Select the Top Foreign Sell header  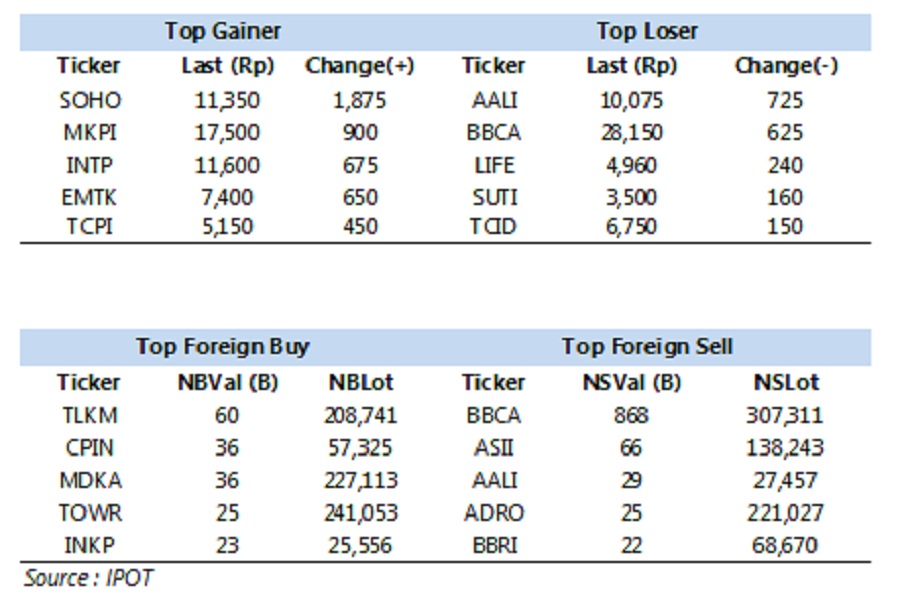647,347
